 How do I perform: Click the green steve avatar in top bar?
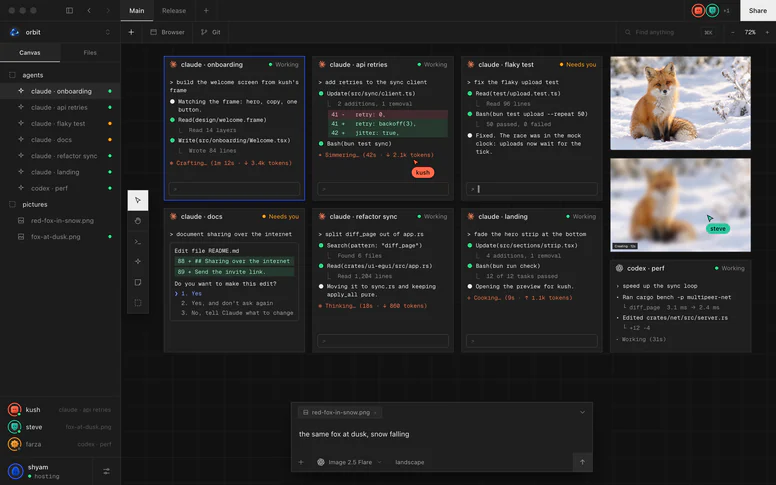pos(712,10)
